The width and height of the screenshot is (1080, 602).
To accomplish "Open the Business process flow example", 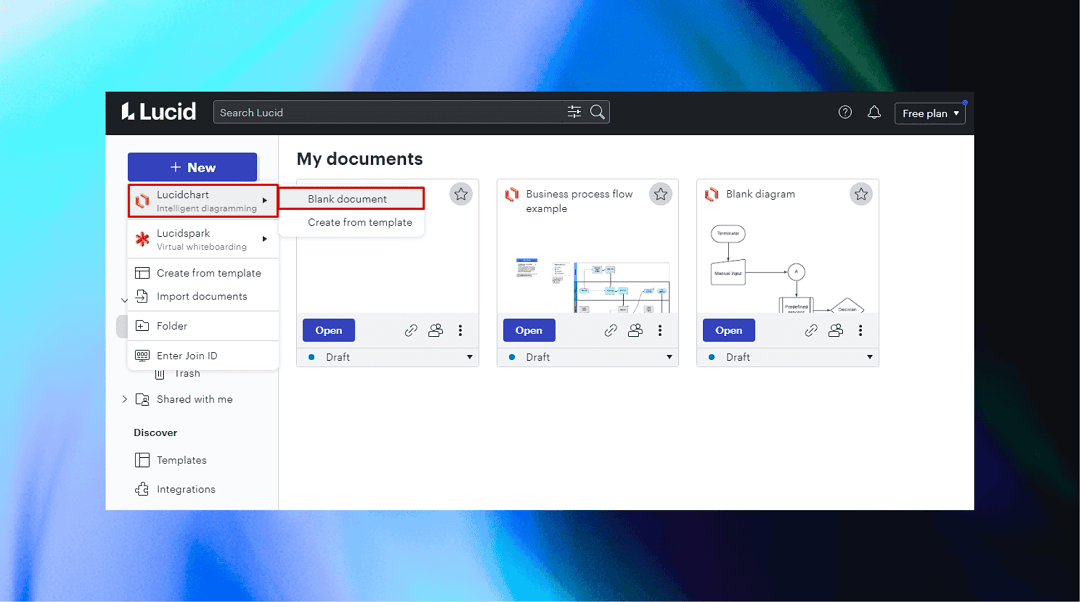I will [529, 331].
